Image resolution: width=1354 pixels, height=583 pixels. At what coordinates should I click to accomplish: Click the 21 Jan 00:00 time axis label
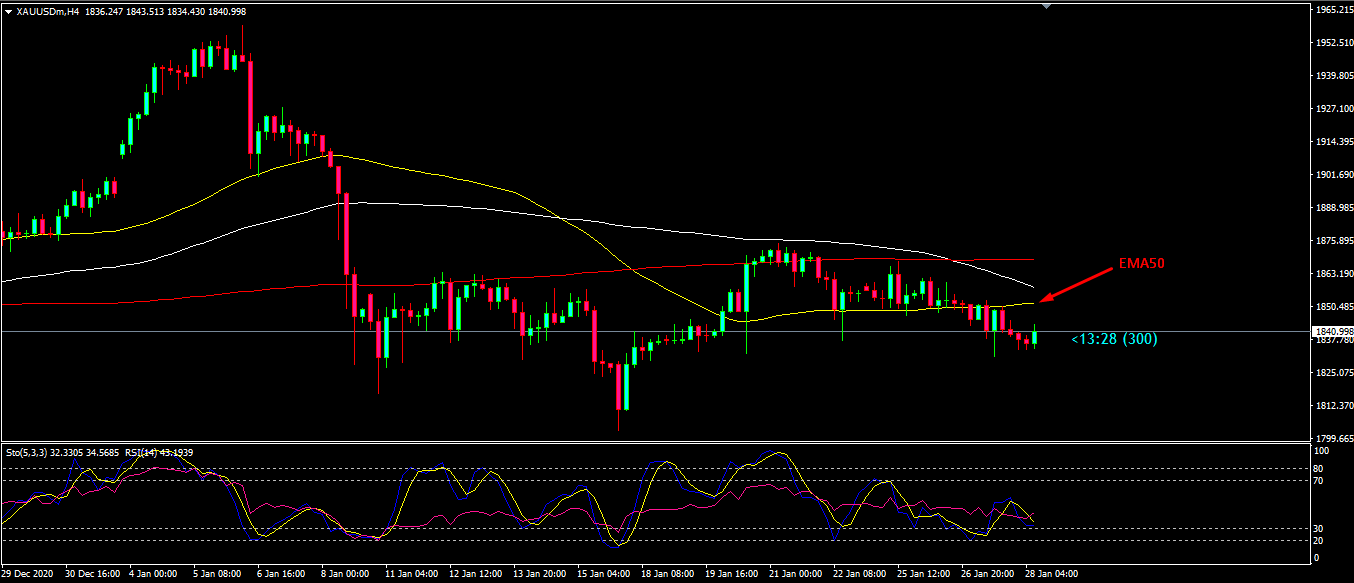pos(796,575)
